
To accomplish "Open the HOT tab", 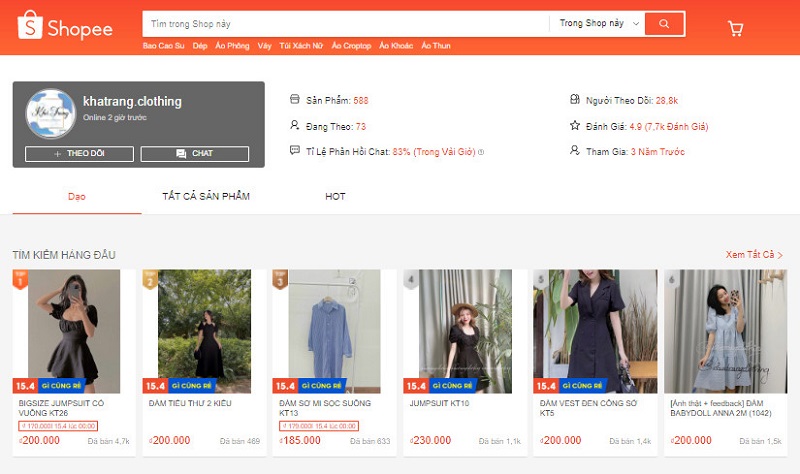I will pos(335,196).
